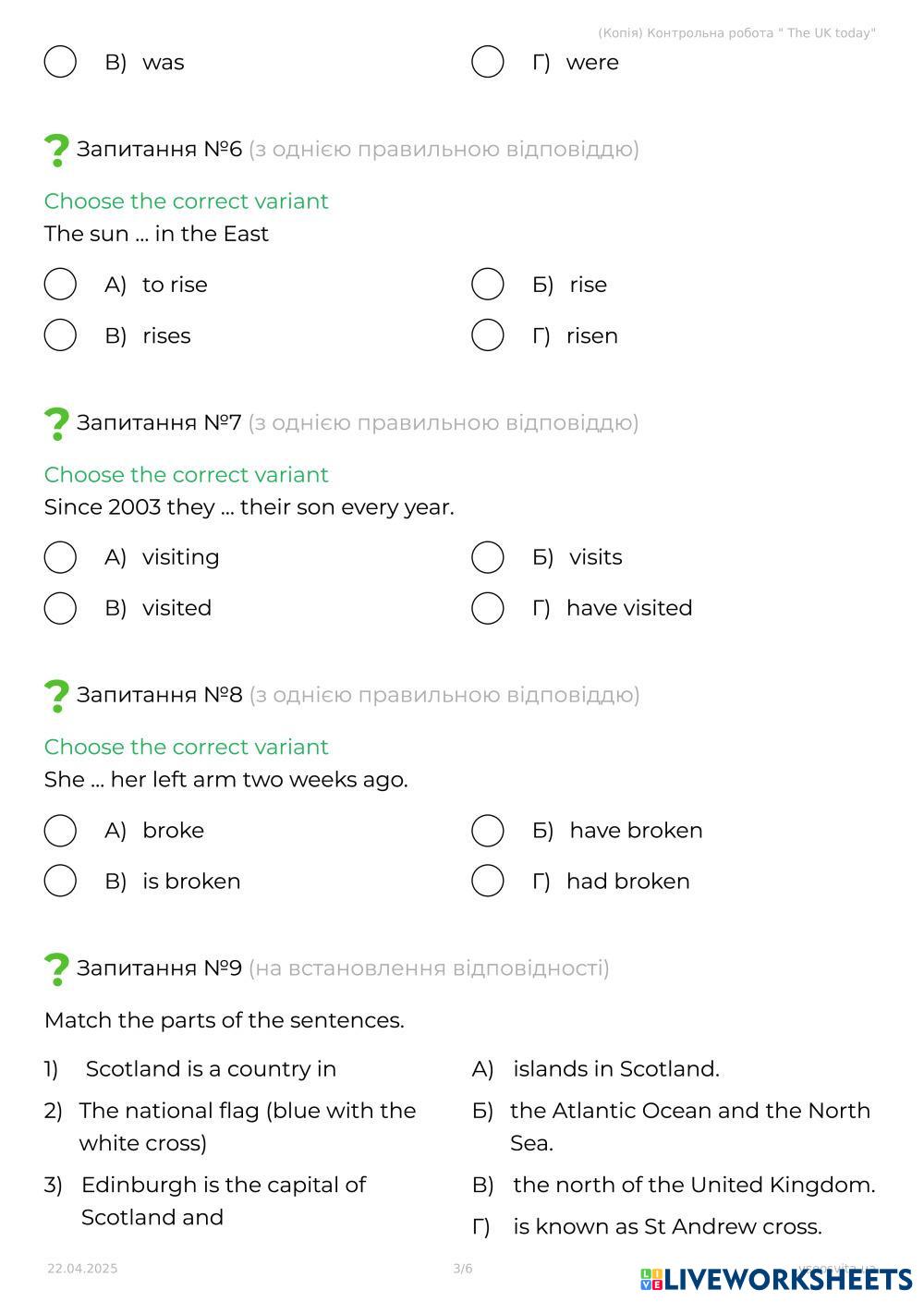Choose 'to rise' radio option

tap(60, 285)
